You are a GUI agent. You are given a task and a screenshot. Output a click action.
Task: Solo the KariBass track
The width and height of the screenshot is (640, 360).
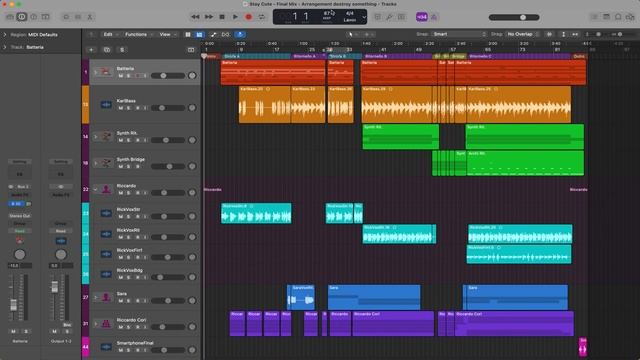(x=129, y=108)
